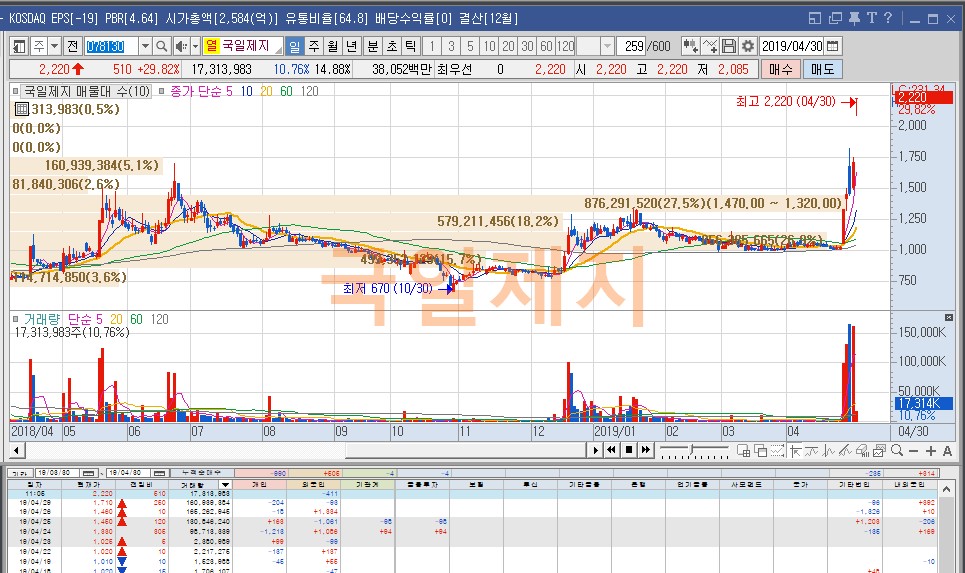The image size is (965, 573).
Task: Open the stock search magnifier
Action: 161,46
